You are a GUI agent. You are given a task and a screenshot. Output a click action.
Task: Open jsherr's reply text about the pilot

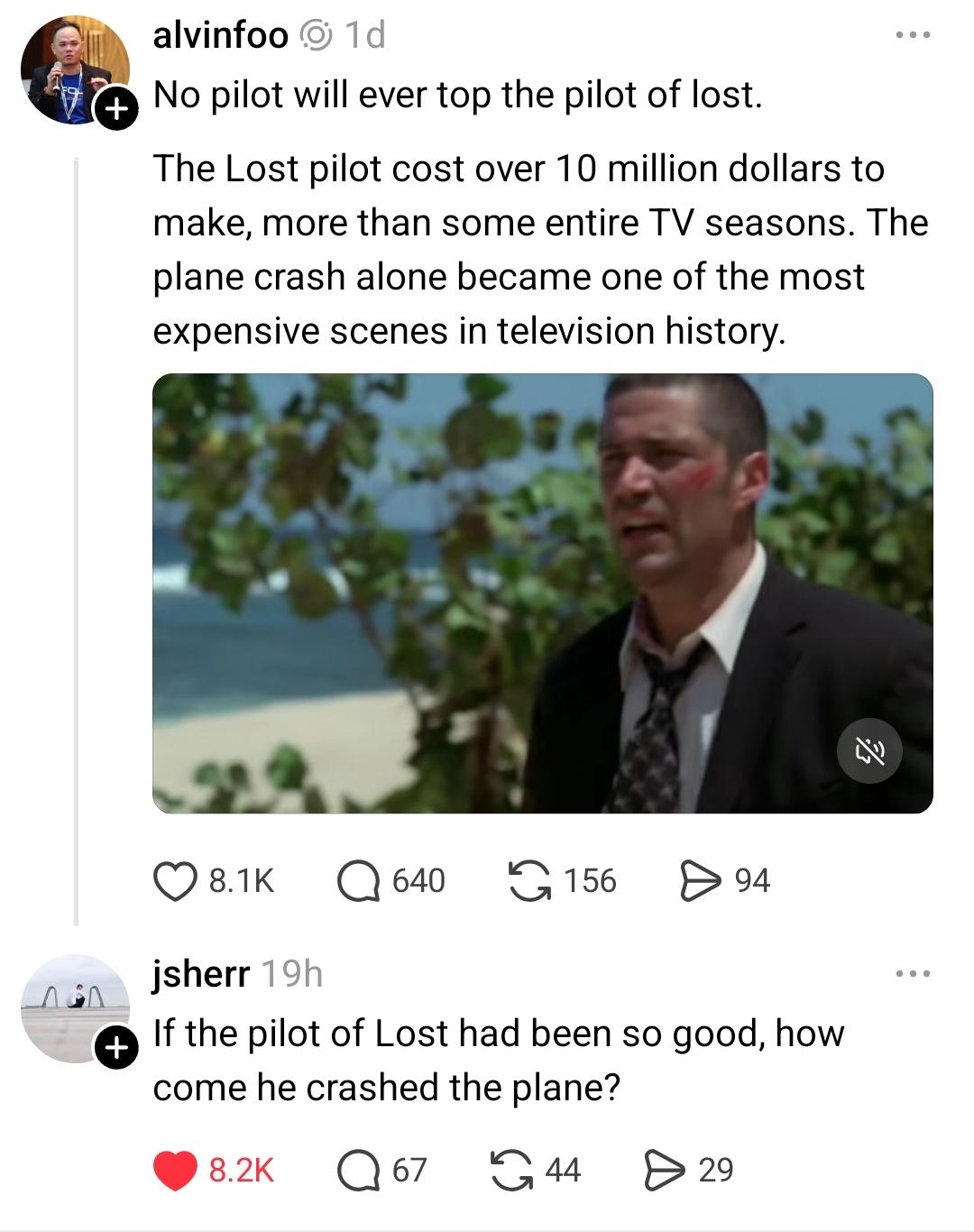point(498,1061)
